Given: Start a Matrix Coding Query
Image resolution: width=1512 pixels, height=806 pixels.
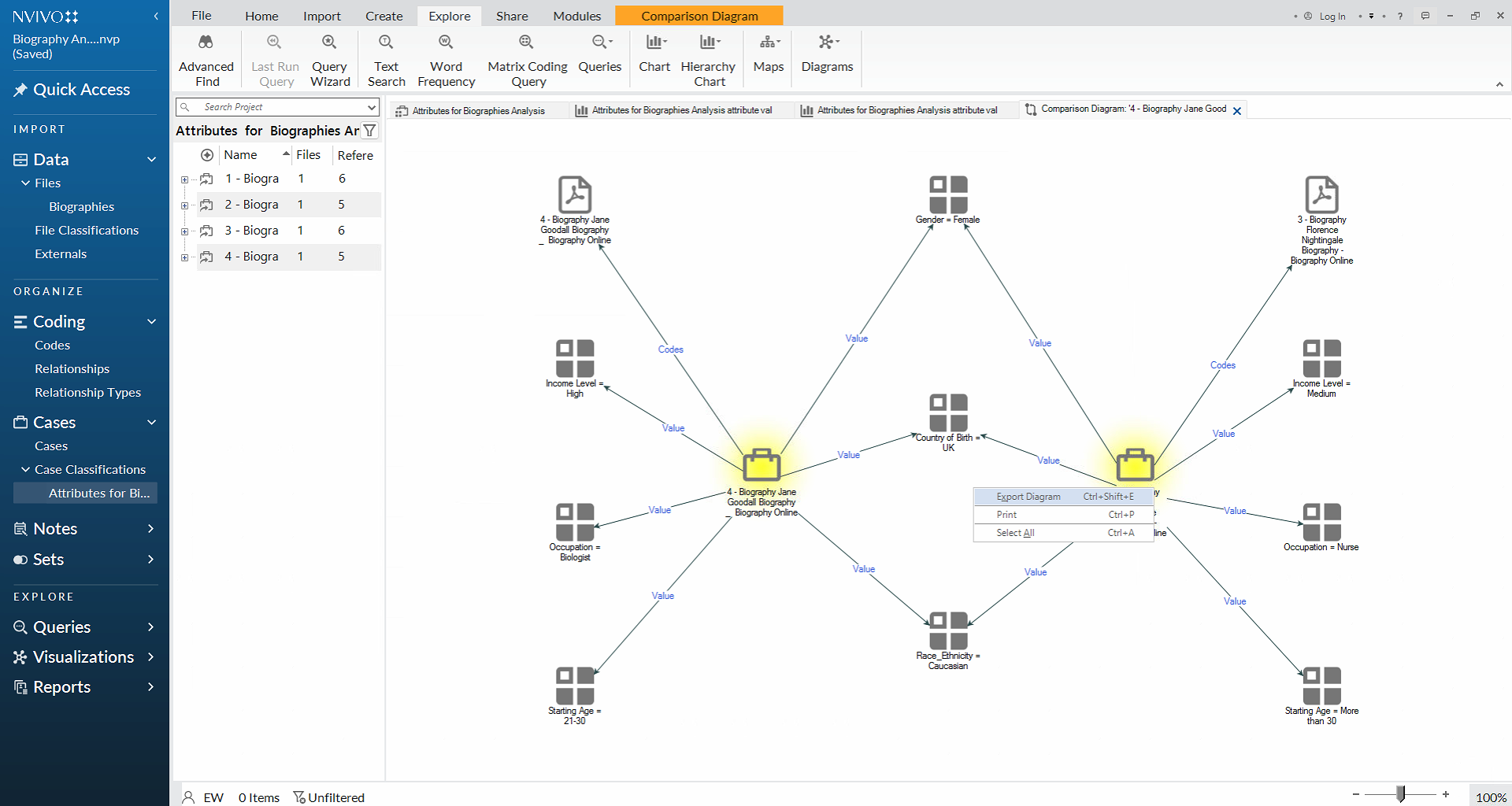Looking at the screenshot, I should (x=527, y=60).
